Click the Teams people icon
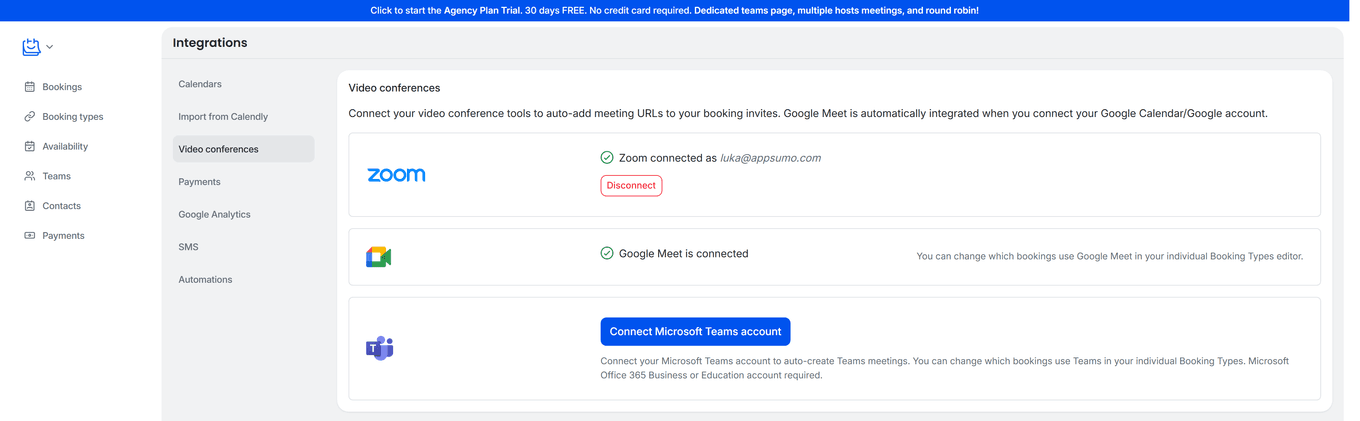The image size is (1360, 421). 30,176
